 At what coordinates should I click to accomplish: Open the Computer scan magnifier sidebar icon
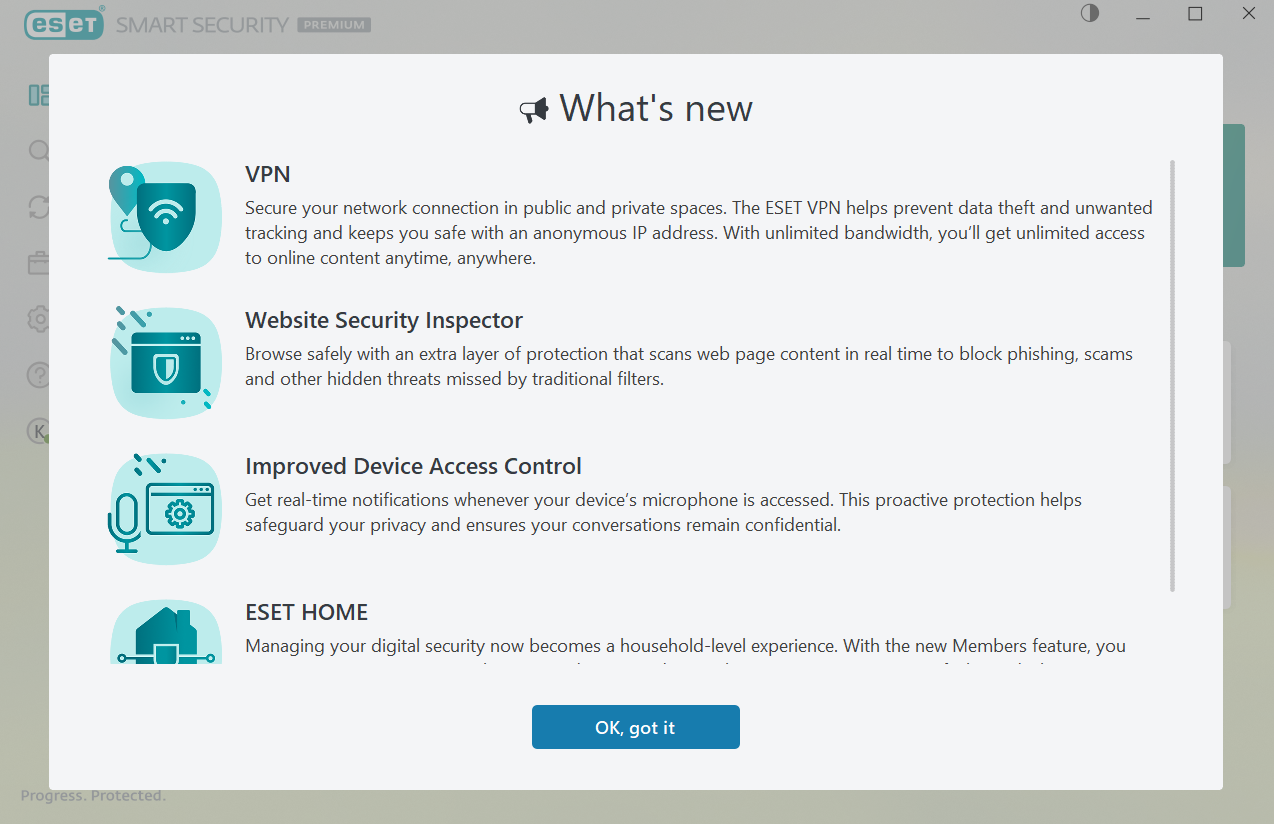point(39,151)
